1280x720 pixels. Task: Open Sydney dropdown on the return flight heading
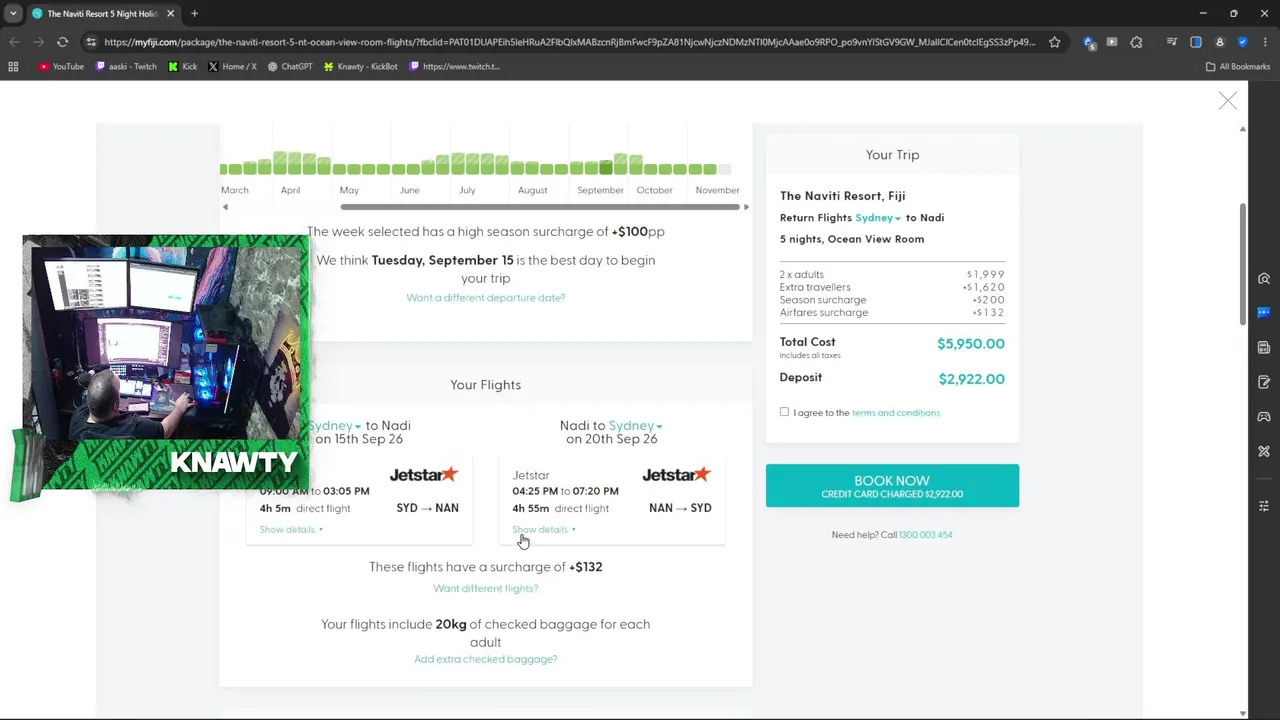[636, 426]
